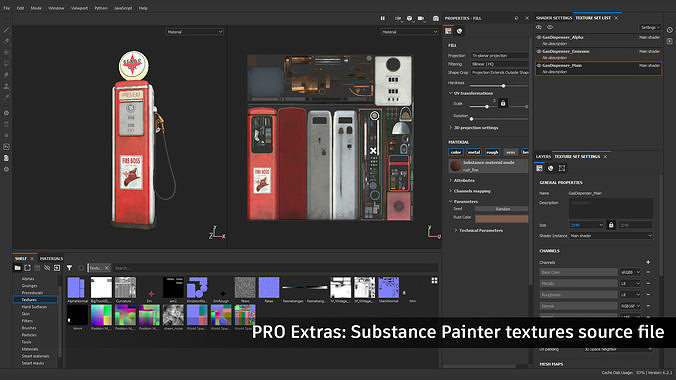Select the rust_fine substance material thumbnail

tap(455, 166)
